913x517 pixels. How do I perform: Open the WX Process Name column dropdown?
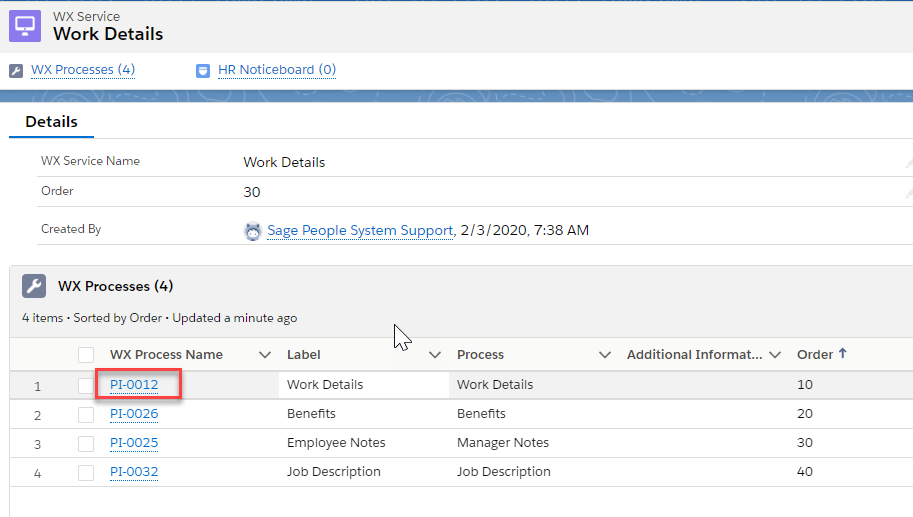(265, 355)
